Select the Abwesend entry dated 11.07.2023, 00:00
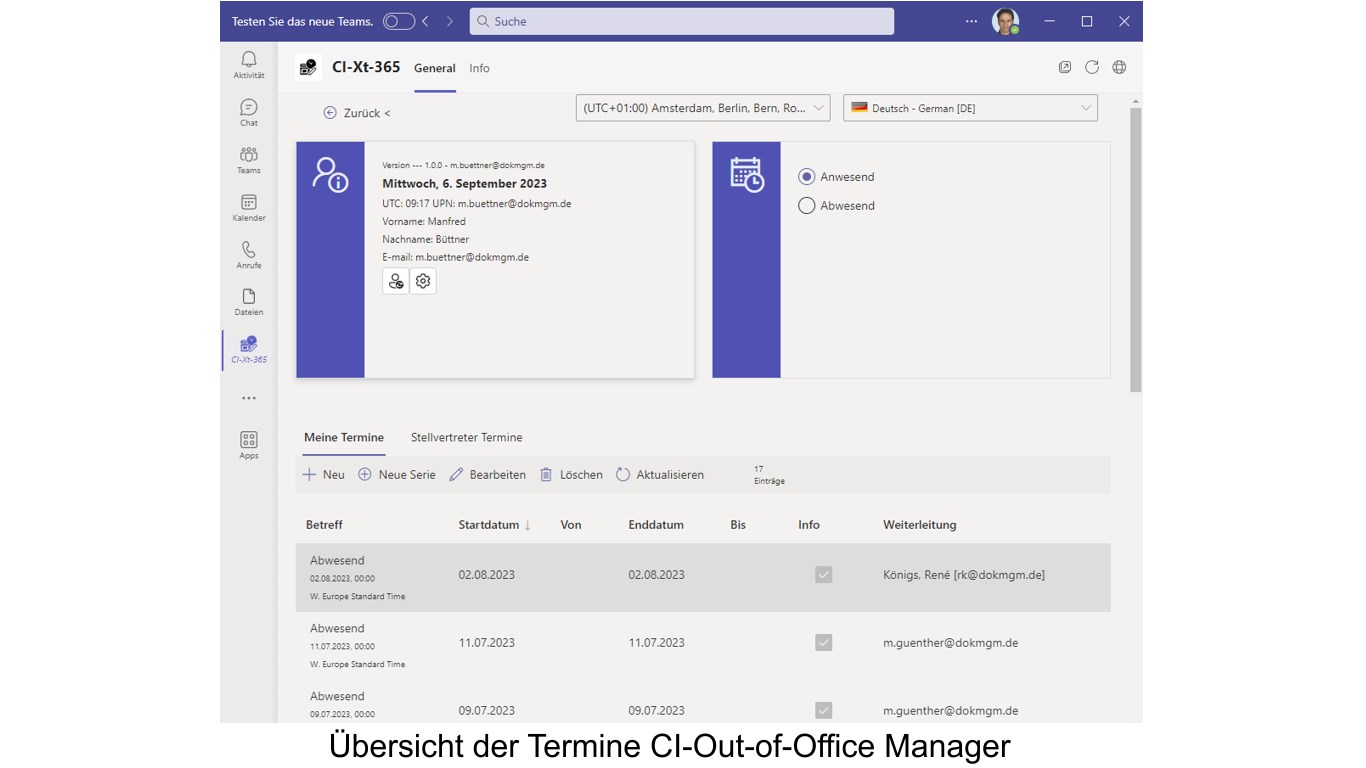Viewport: 1366px width, 768px height. [x=703, y=645]
